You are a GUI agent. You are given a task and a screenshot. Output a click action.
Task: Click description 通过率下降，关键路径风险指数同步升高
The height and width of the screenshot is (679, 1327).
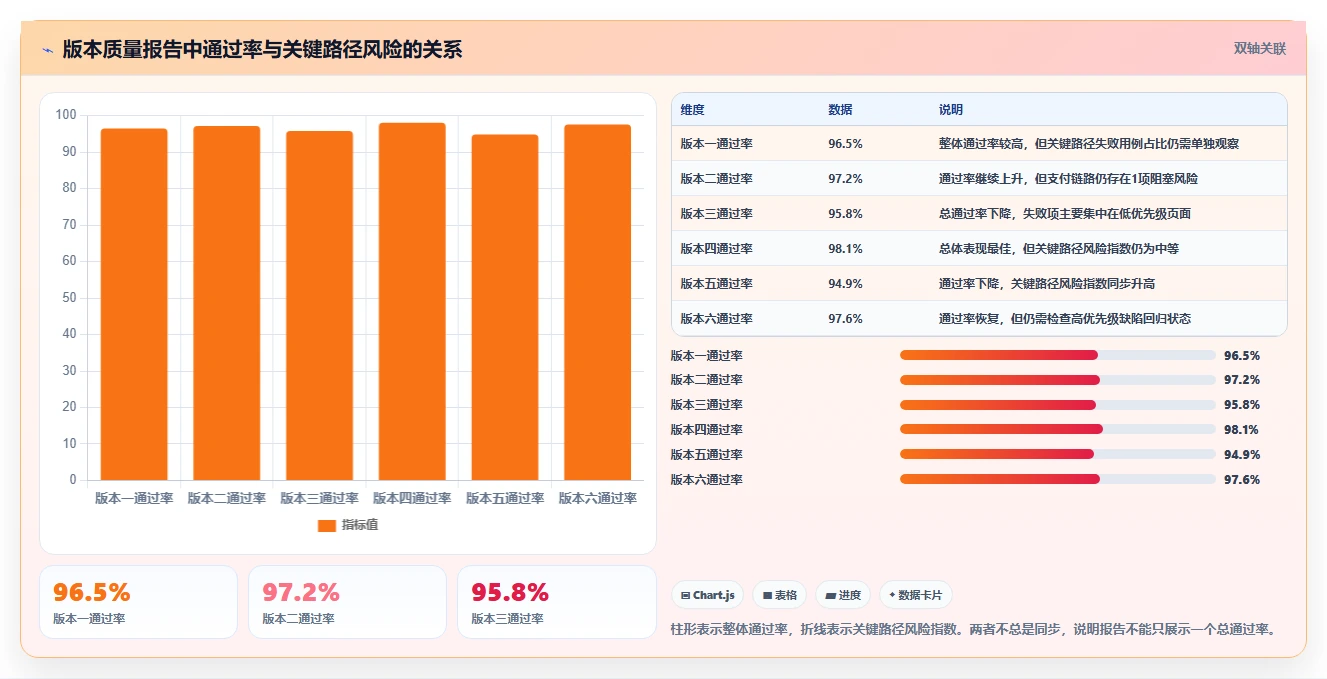(1047, 284)
